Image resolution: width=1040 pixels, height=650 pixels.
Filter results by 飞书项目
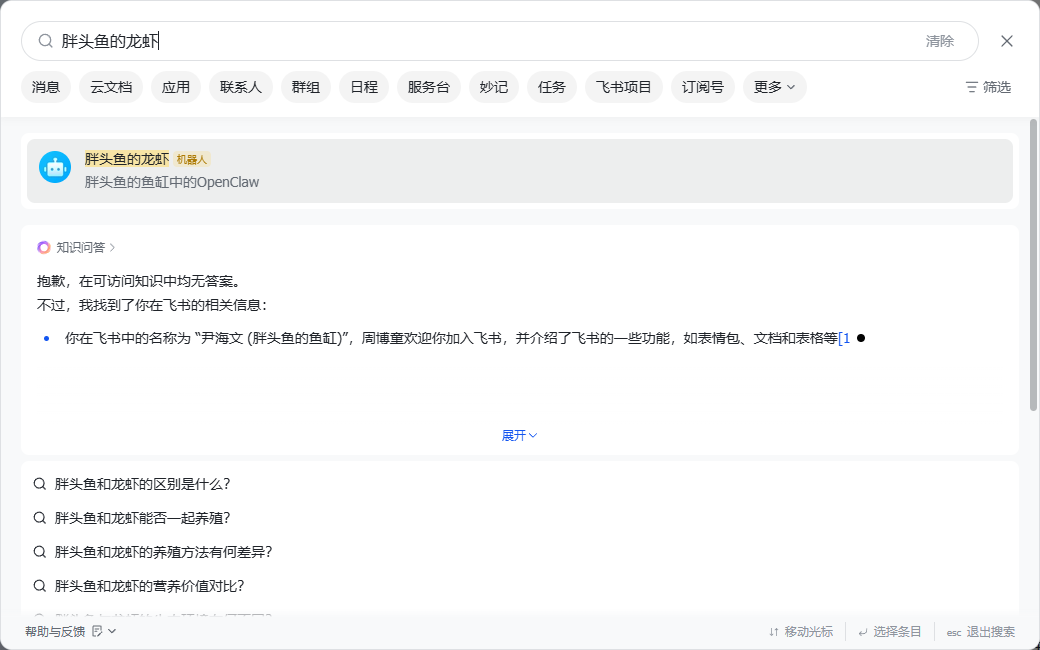tap(623, 87)
